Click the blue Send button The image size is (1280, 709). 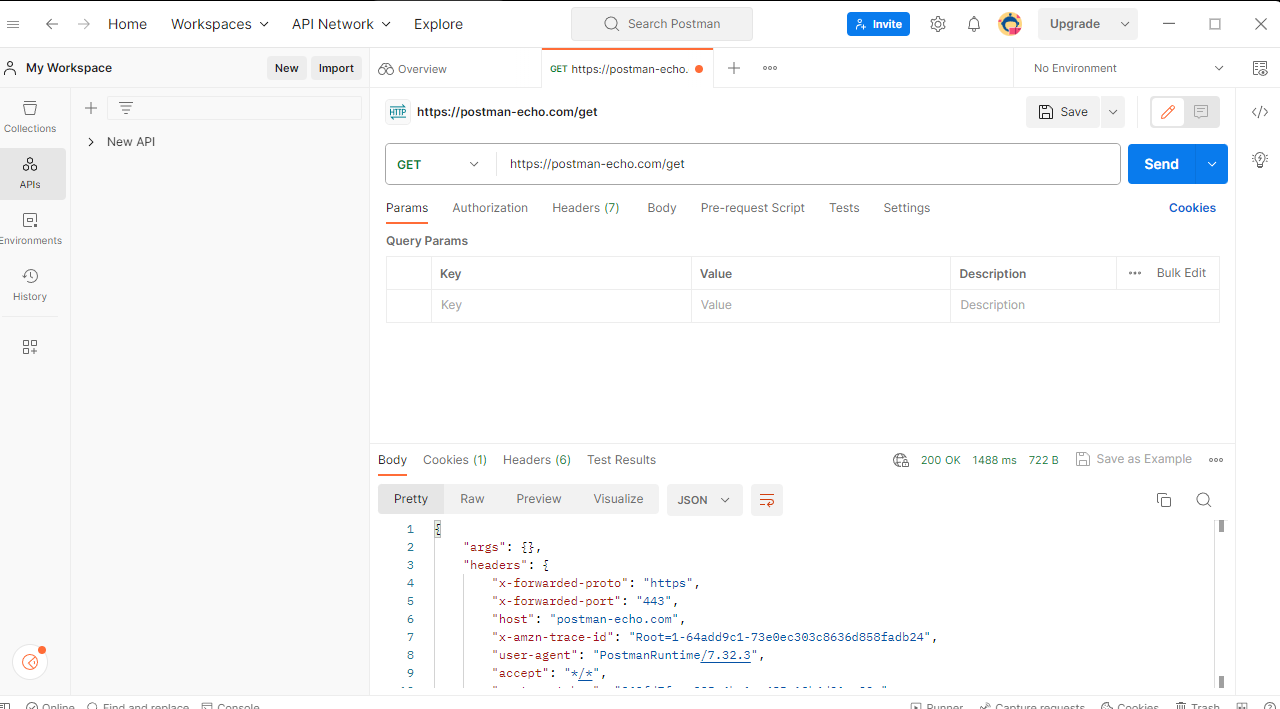point(1162,164)
